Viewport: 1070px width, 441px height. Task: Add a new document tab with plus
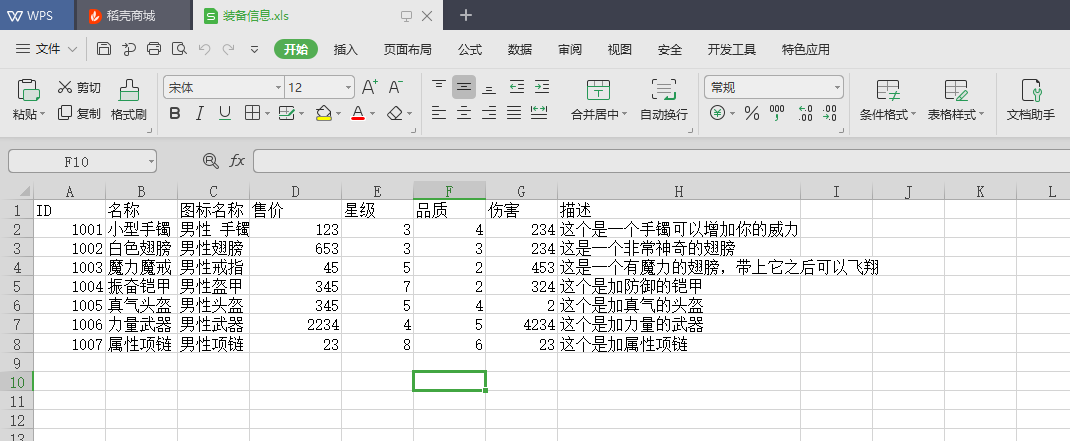click(x=466, y=15)
